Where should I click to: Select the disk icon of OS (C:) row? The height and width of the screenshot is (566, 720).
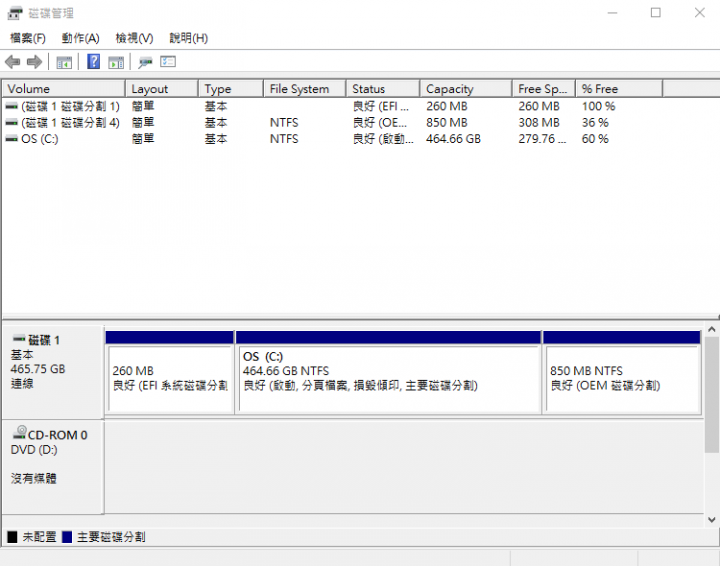(11, 139)
